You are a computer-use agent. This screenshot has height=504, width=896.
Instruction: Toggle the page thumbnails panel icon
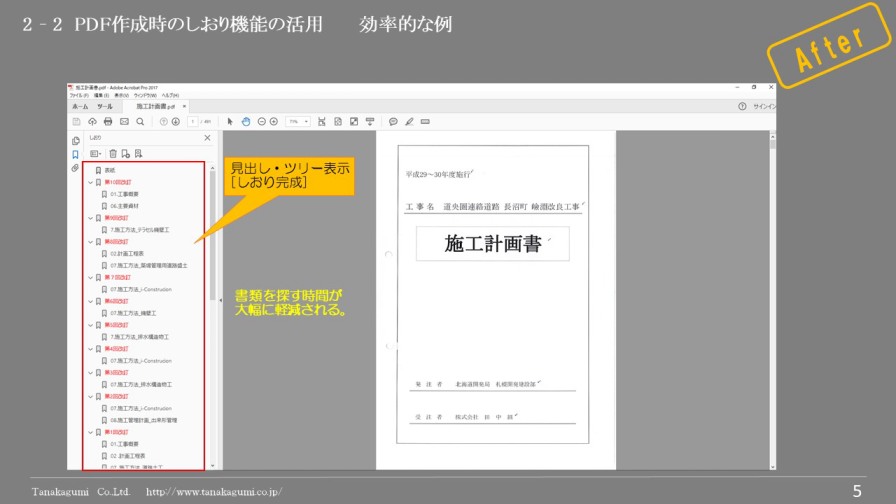[75, 139]
